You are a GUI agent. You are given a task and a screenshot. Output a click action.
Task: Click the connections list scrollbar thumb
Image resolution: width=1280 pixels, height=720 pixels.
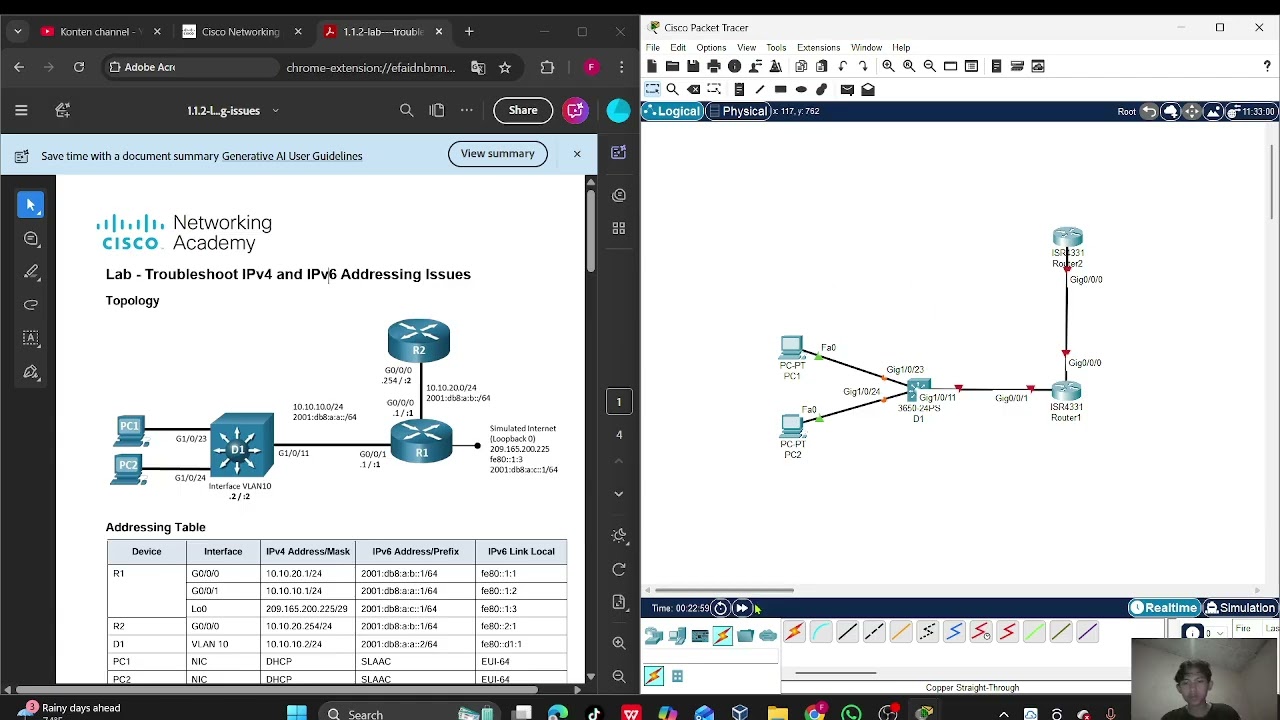pyautogui.click(x=836, y=673)
